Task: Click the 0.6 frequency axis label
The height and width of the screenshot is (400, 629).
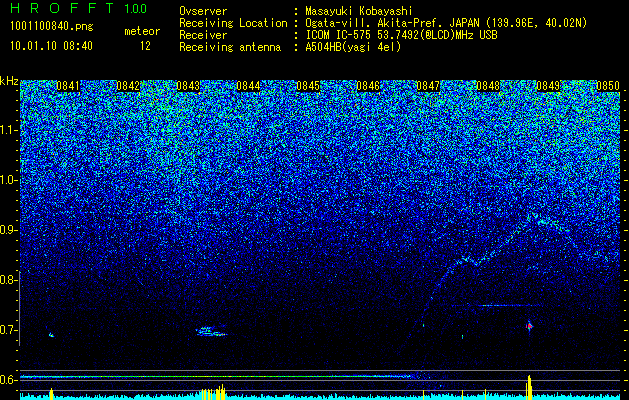Action: pyautogui.click(x=8, y=380)
